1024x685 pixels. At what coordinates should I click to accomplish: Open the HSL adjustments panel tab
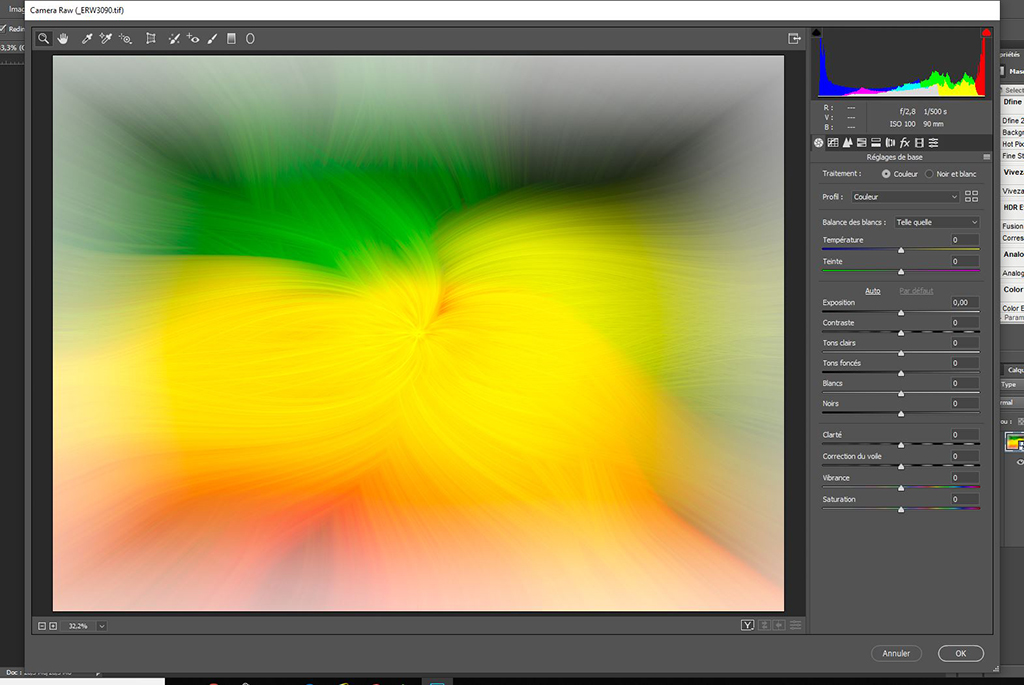862,142
